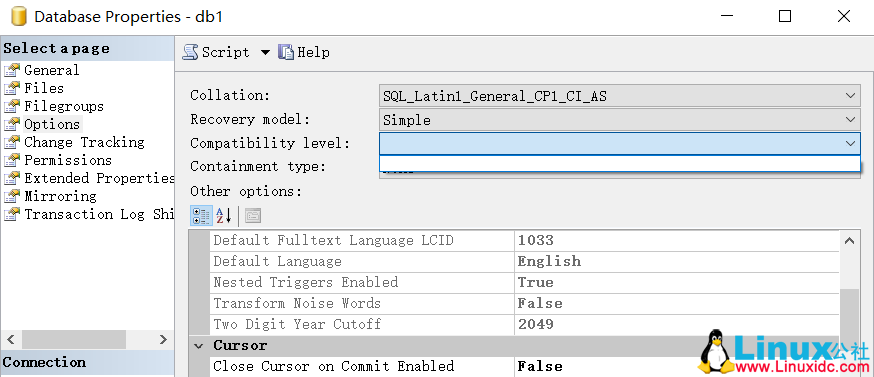
Task: Click the Help button
Action: point(304,52)
